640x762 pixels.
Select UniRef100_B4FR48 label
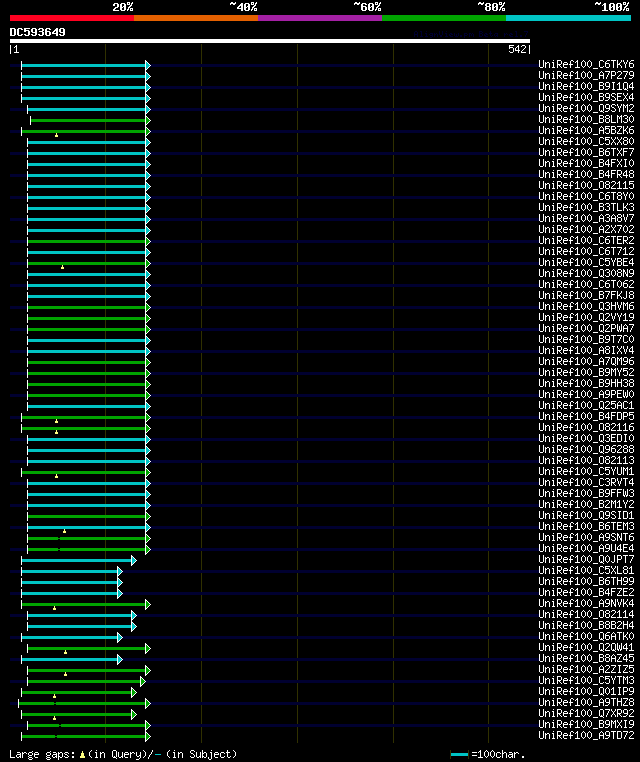(x=586, y=174)
